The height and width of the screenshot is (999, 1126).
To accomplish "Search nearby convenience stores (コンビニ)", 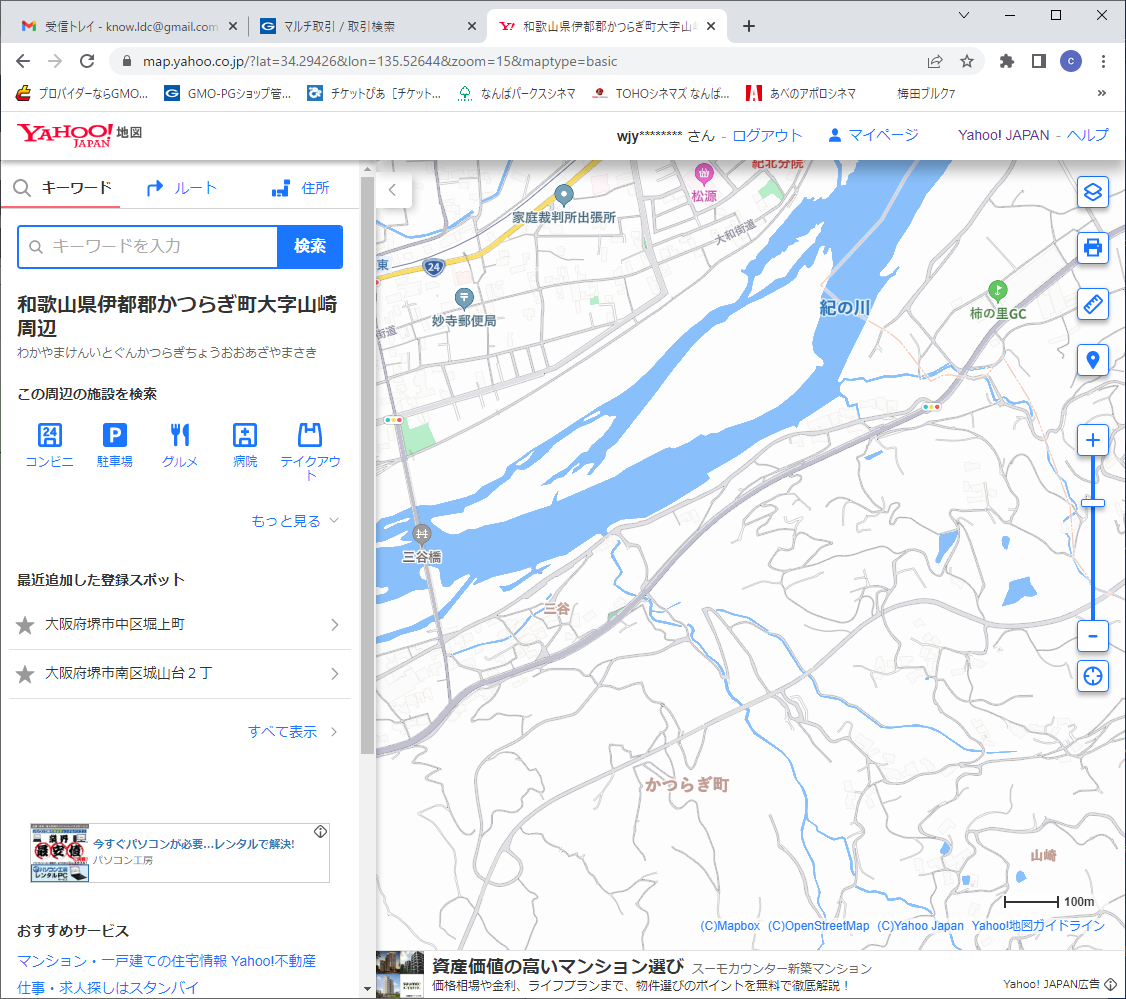I will (x=49, y=445).
